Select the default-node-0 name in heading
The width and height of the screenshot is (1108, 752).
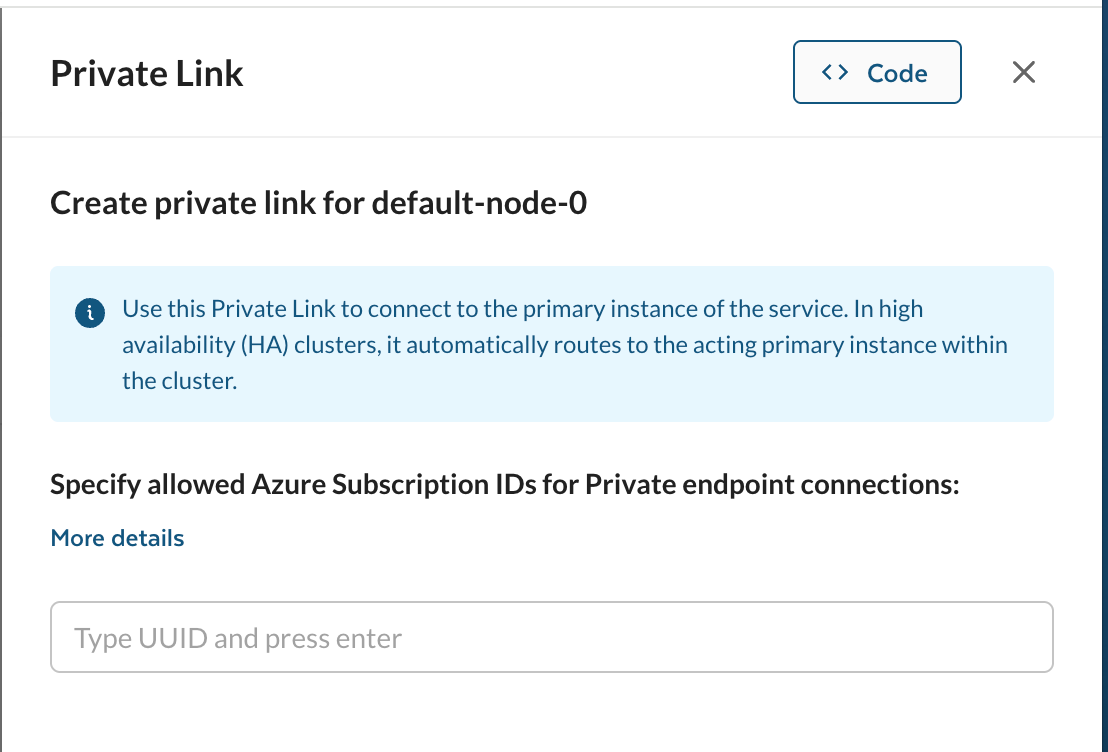pyautogui.click(x=479, y=204)
